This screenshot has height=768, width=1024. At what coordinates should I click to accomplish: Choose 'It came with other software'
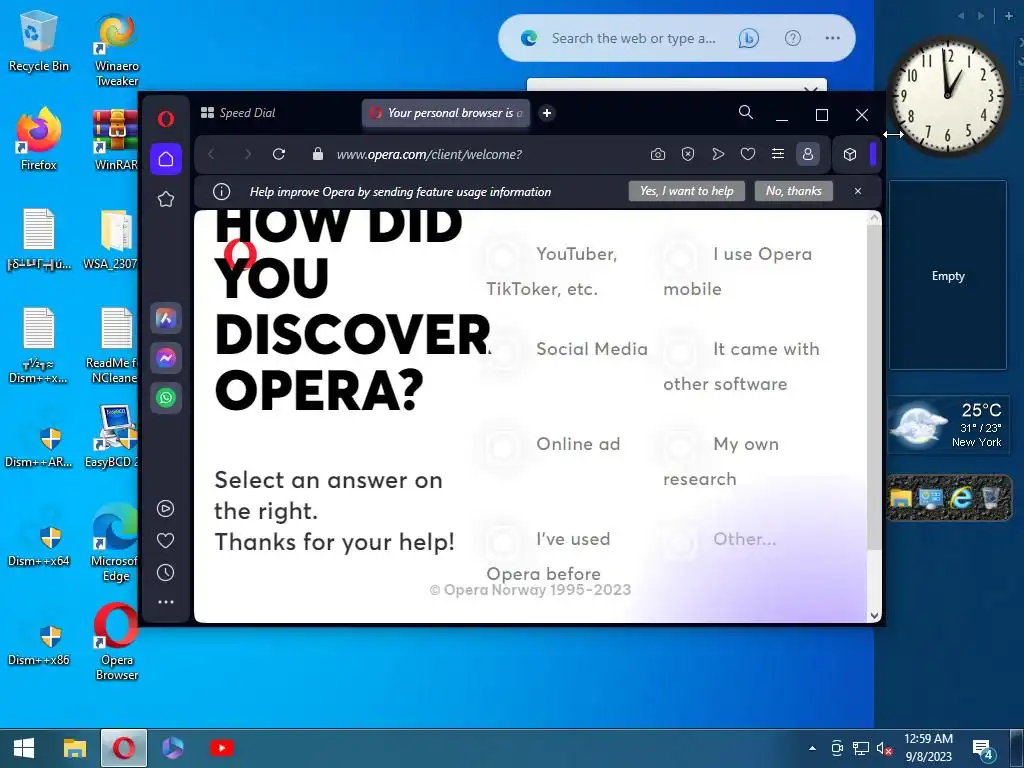click(x=741, y=366)
